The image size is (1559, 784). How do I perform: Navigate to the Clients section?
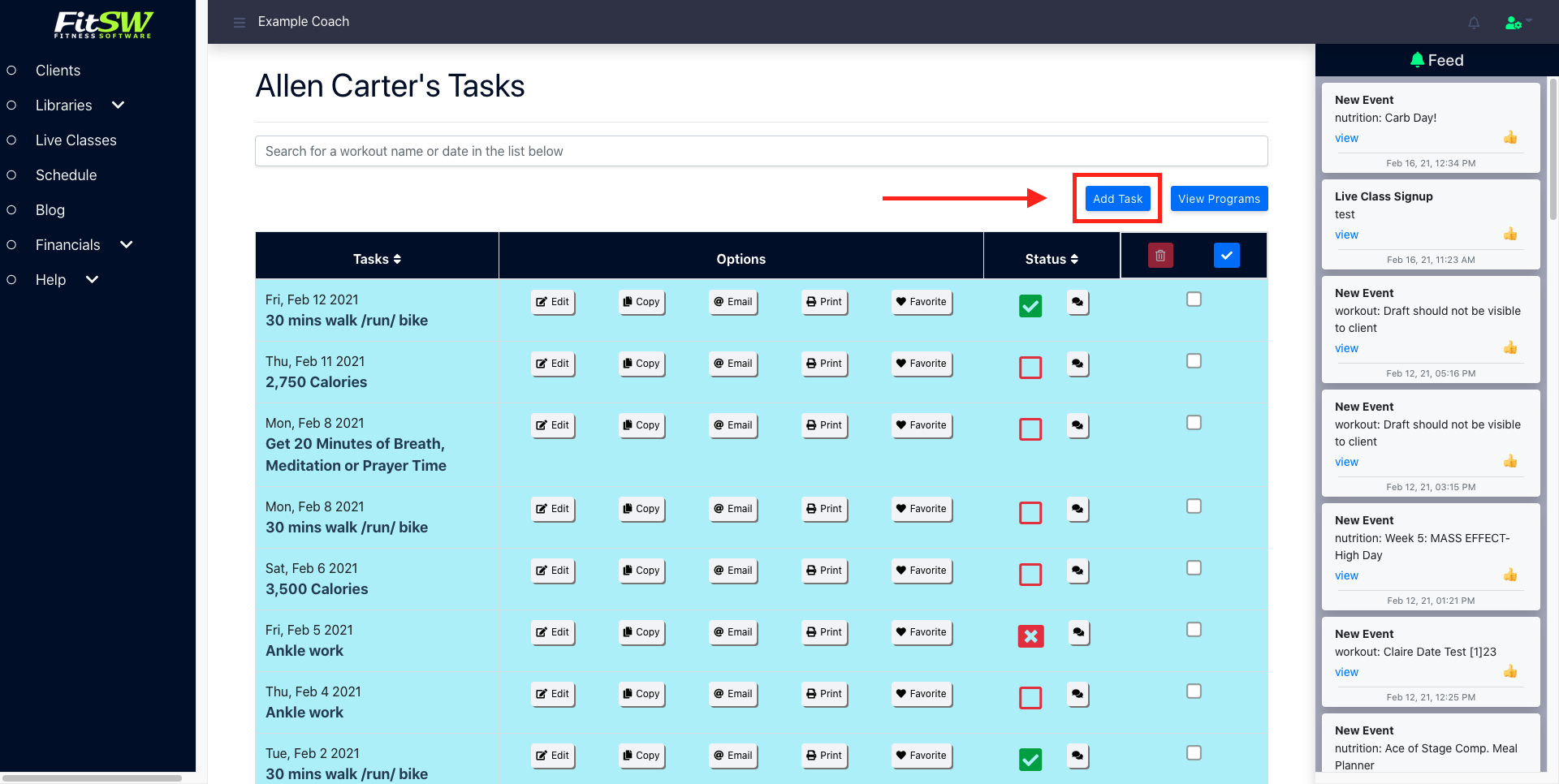58,70
